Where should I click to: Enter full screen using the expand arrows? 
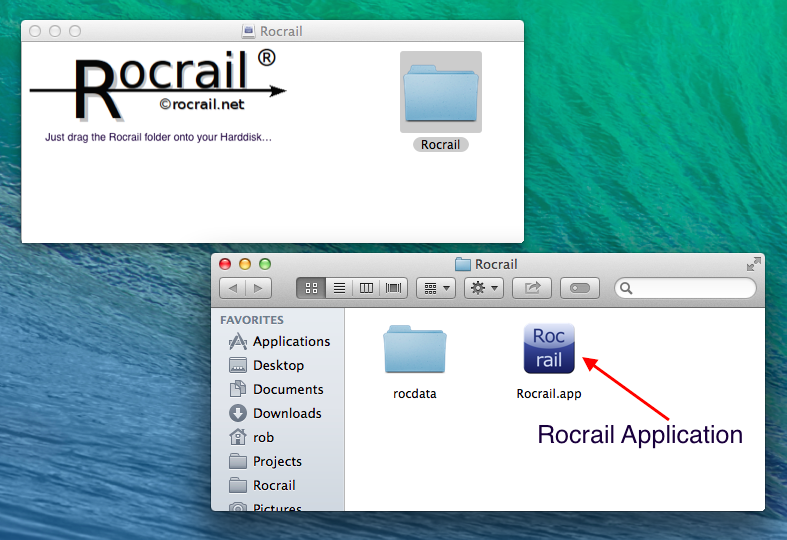coord(752,264)
